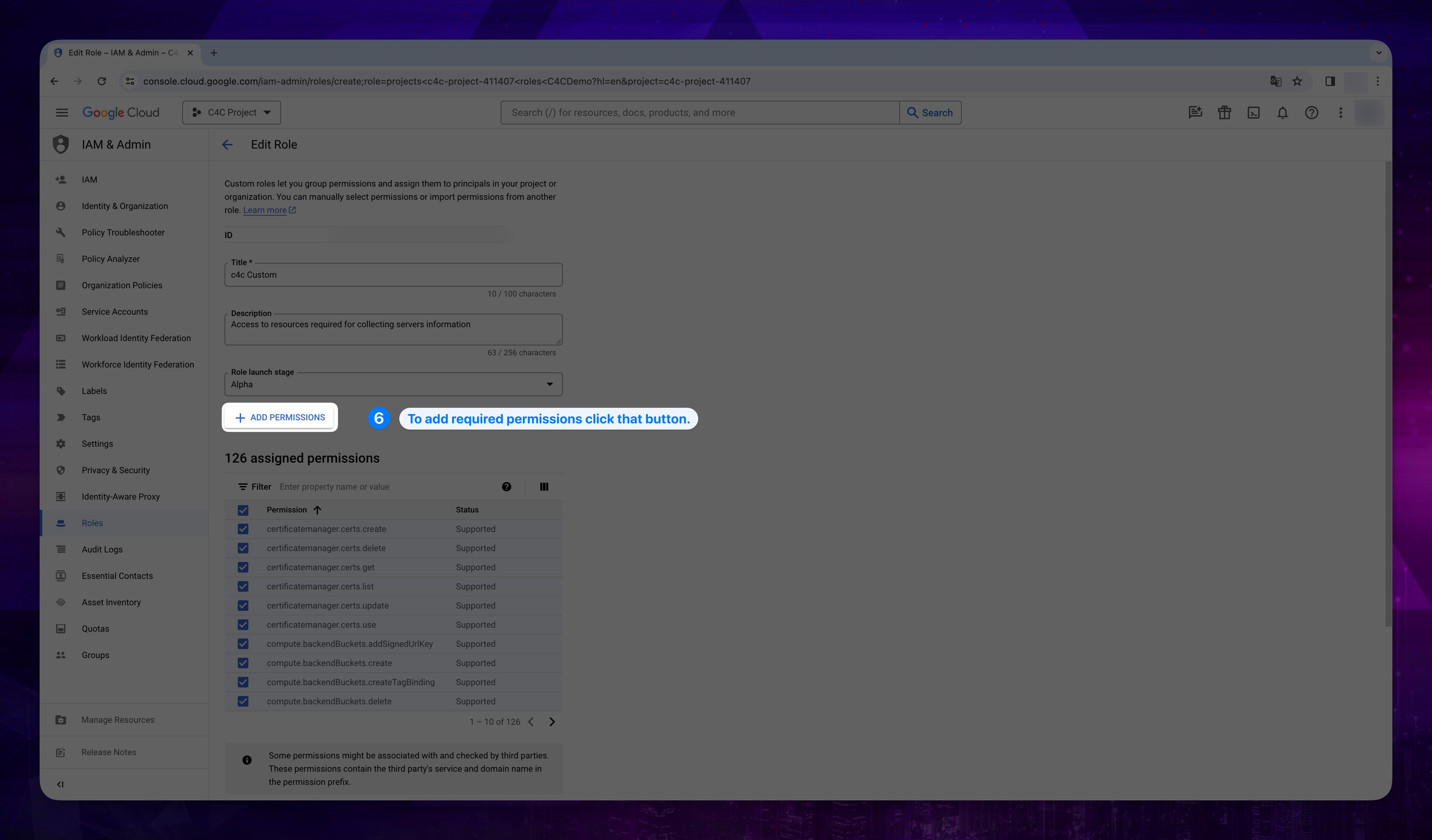Open Service Accounts in the sidebar
This screenshot has height=840, width=1432.
pyautogui.click(x=124, y=312)
